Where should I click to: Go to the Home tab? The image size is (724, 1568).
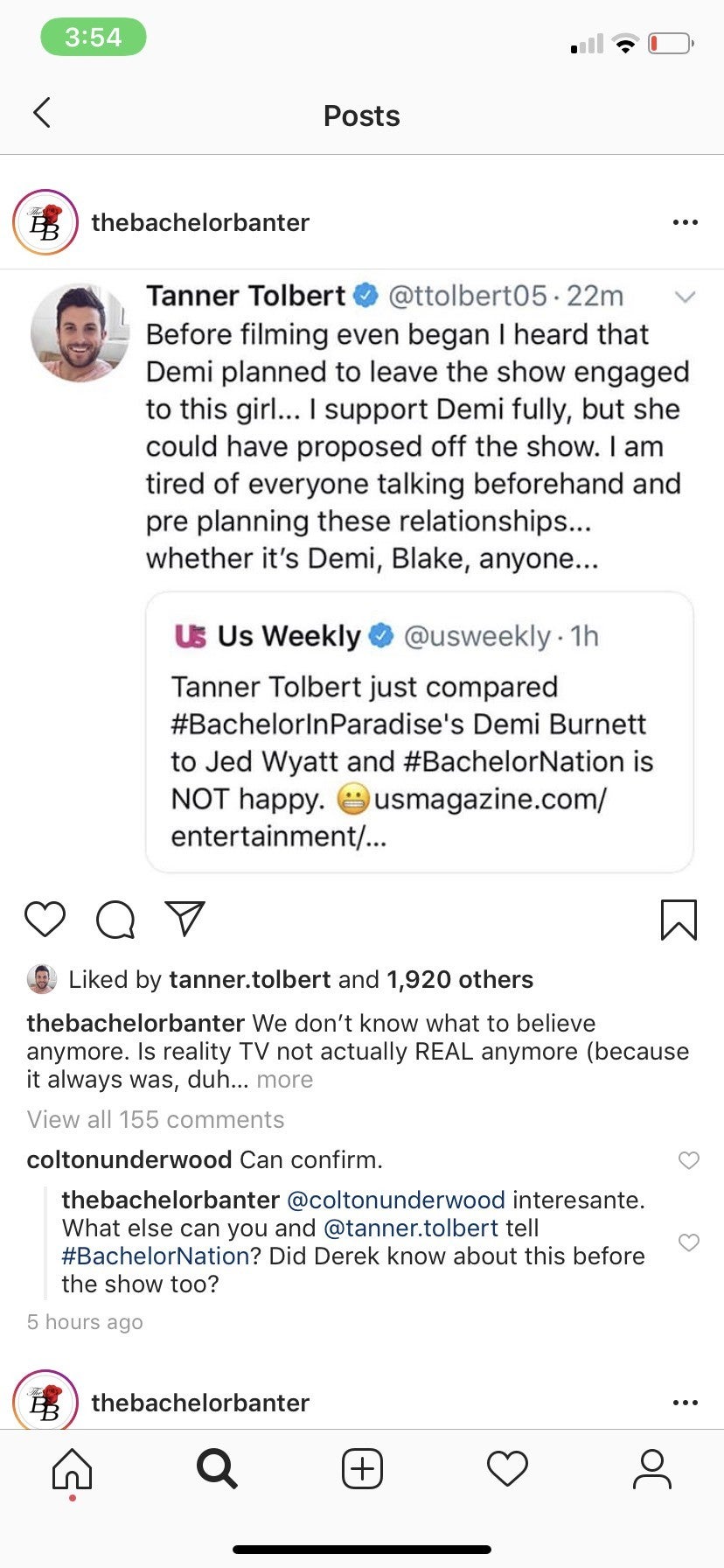(x=72, y=1469)
